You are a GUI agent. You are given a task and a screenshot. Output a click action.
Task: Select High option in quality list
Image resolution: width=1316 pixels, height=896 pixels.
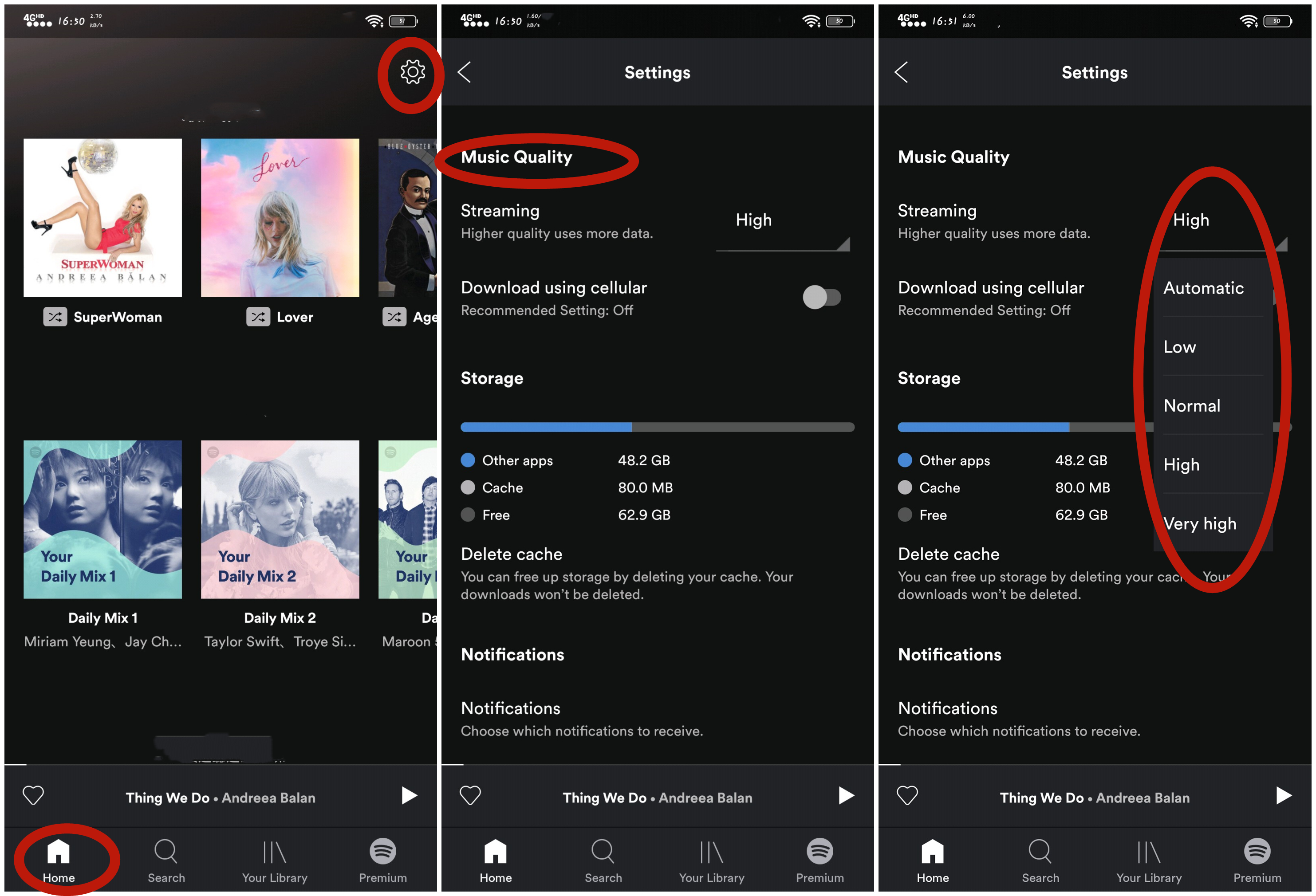1212,465
